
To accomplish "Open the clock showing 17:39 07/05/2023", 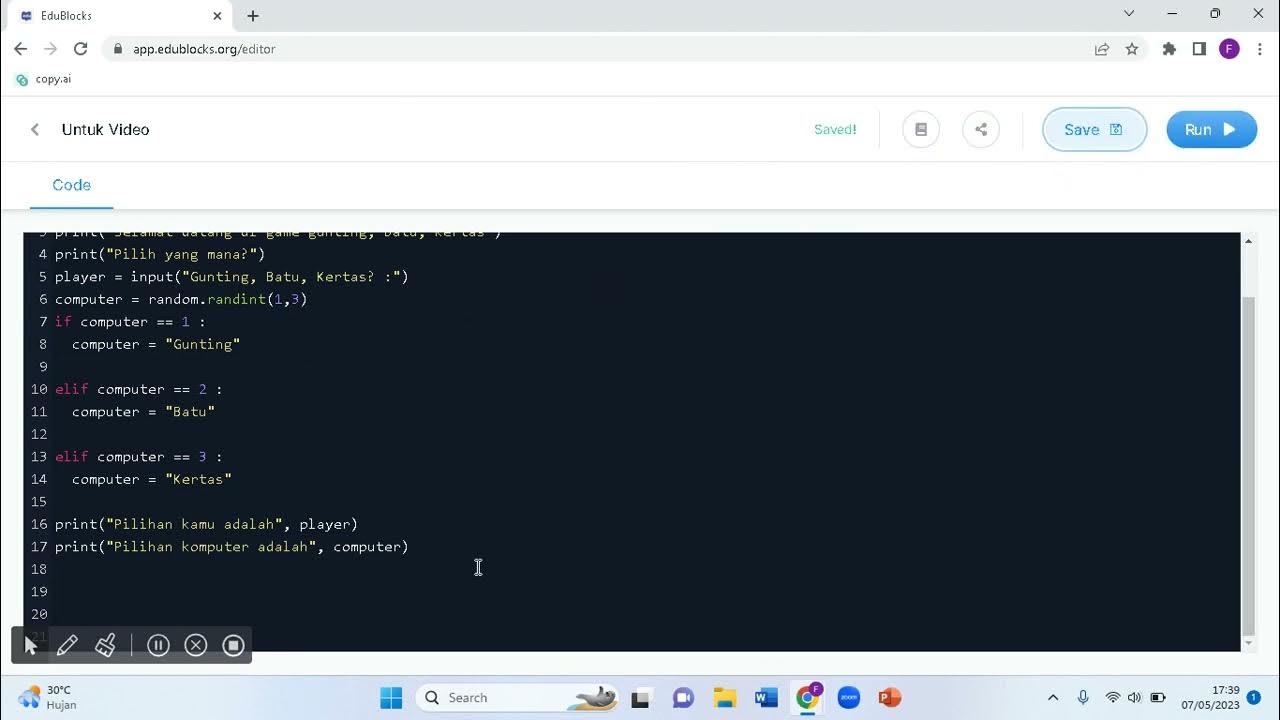I will click(1210, 697).
